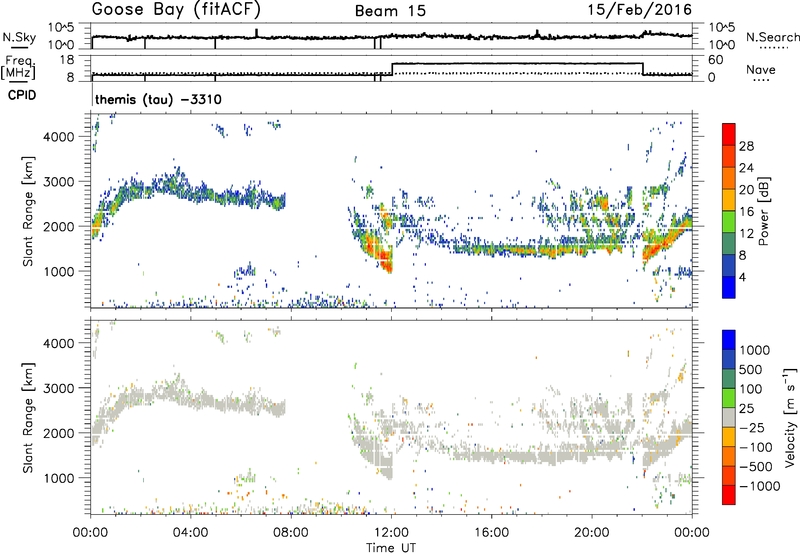Click the '04:00' time tick label
Screen dimensions: 800x554
pos(190,533)
